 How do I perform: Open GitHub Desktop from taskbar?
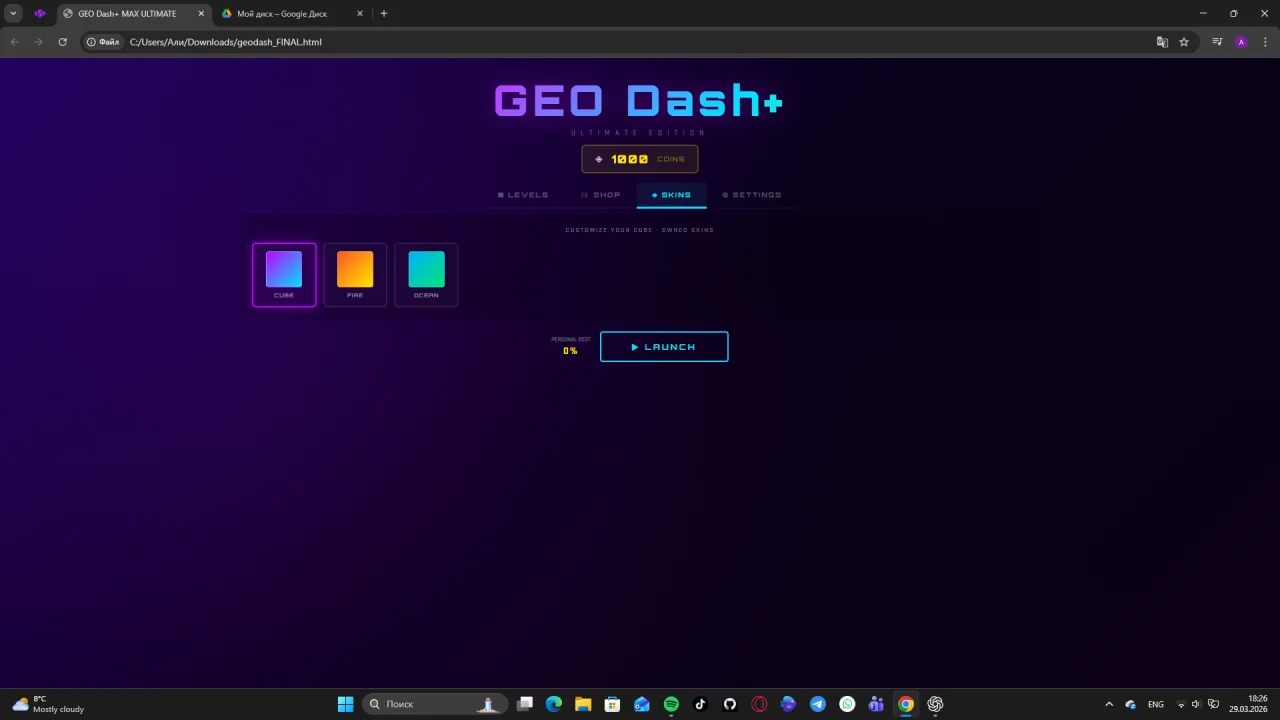[x=730, y=704]
